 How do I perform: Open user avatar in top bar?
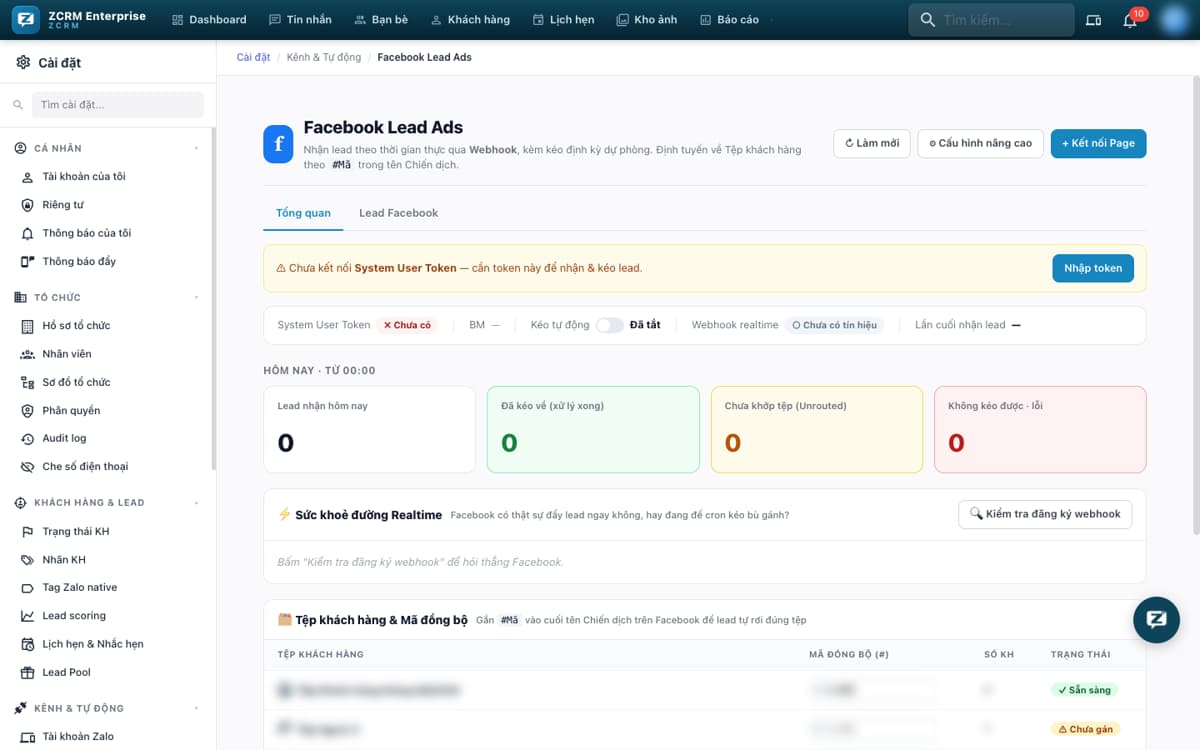click(x=1174, y=20)
